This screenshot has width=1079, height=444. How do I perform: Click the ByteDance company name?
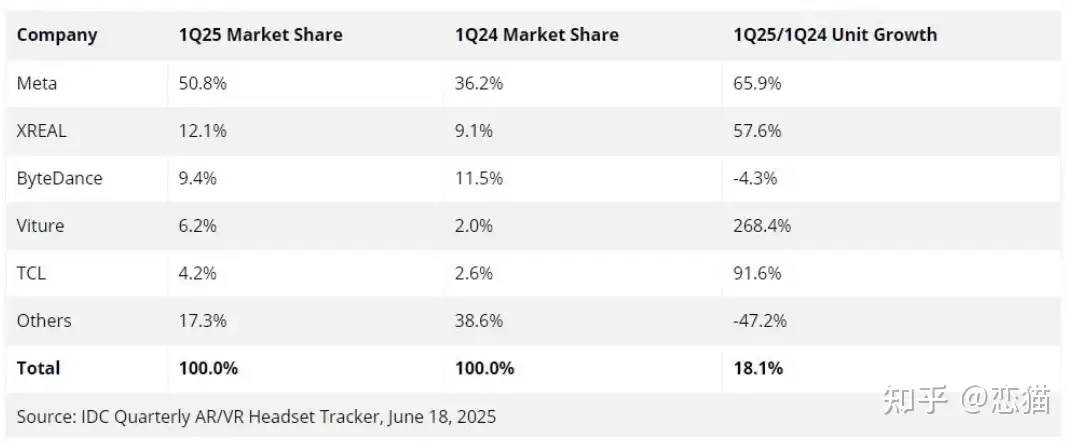(x=59, y=178)
